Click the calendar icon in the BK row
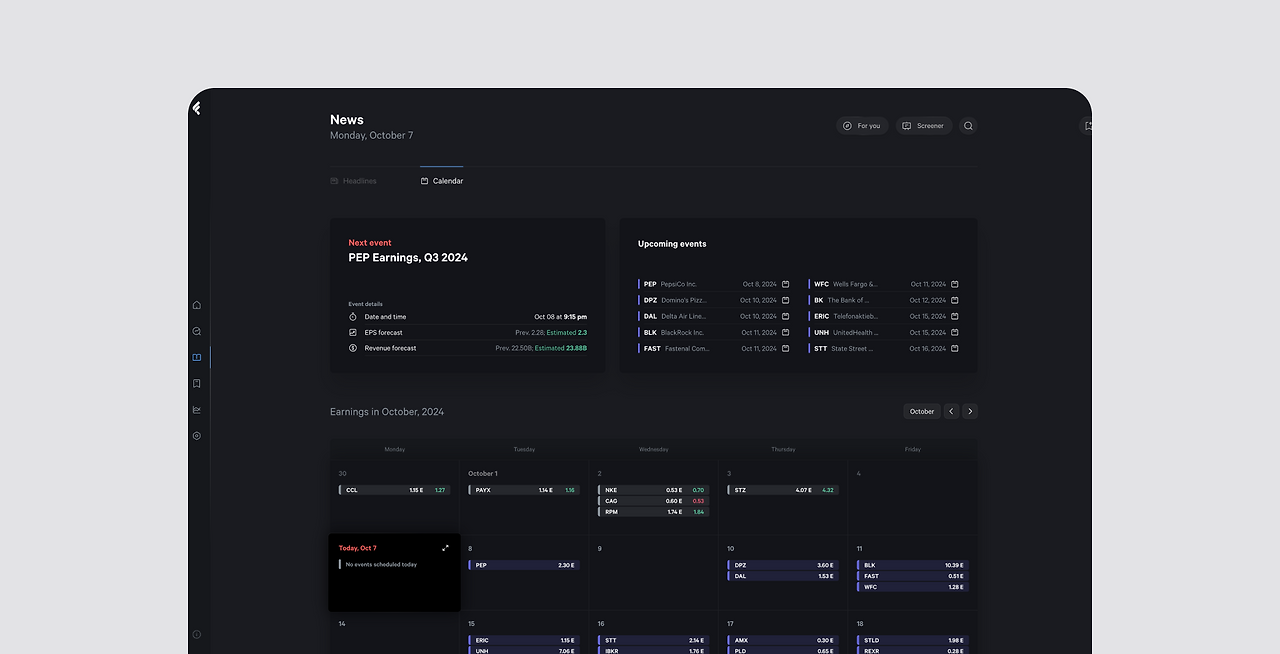 tap(955, 300)
